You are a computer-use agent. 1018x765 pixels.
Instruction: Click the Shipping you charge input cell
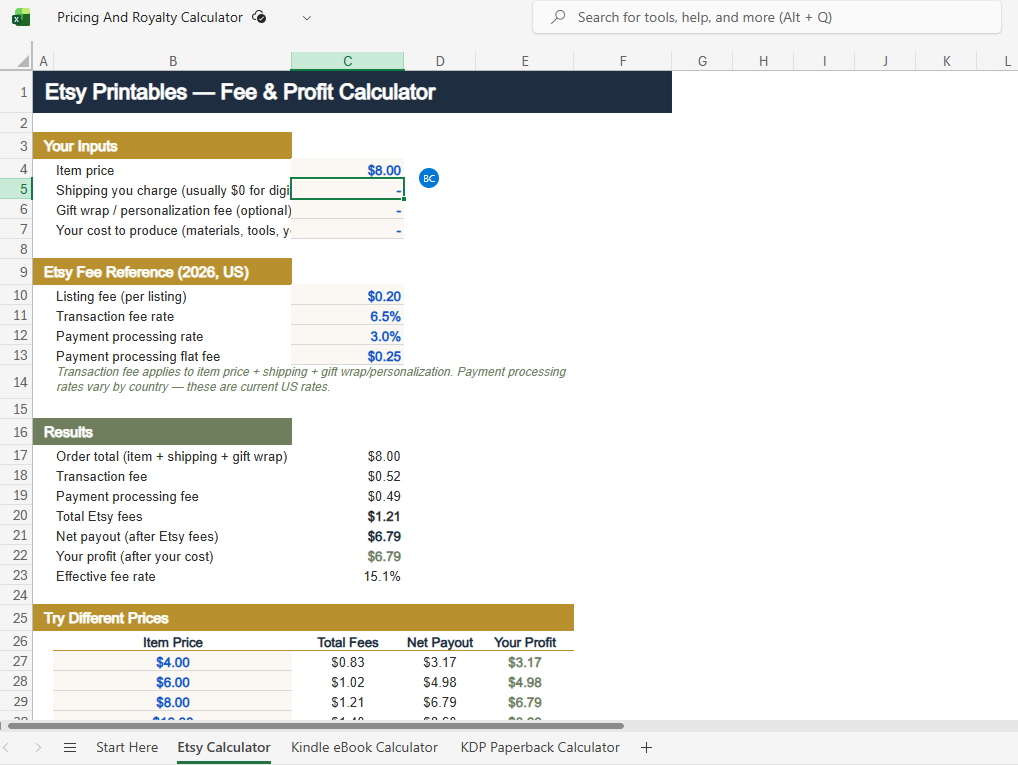[x=347, y=190]
